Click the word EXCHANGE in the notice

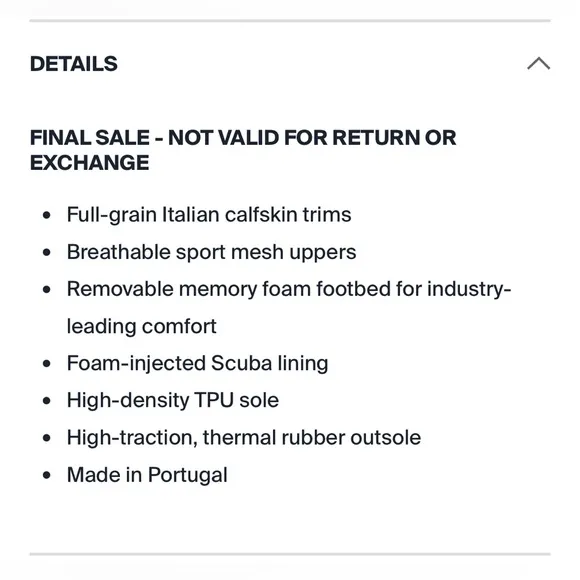pyautogui.click(x=90, y=163)
